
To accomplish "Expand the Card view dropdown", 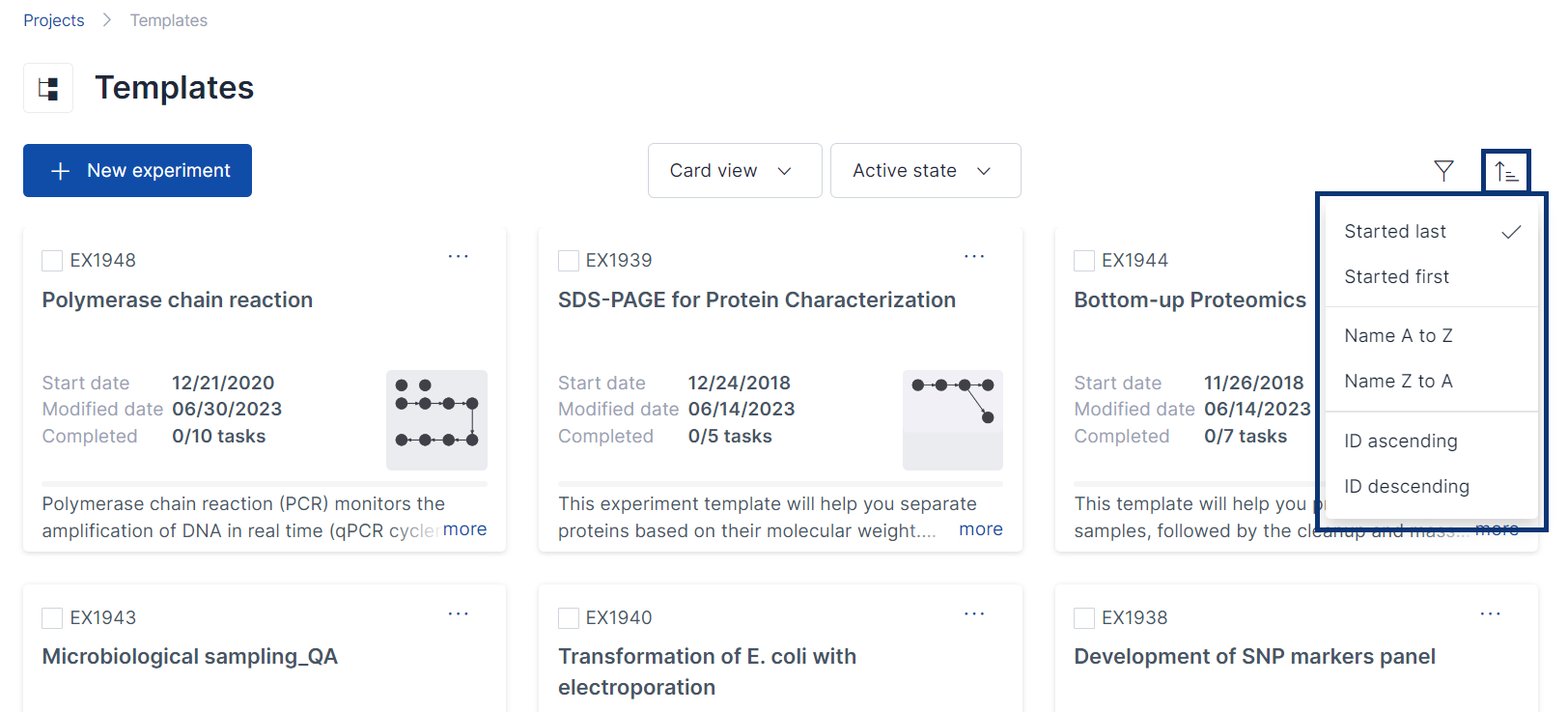I will pyautogui.click(x=734, y=171).
